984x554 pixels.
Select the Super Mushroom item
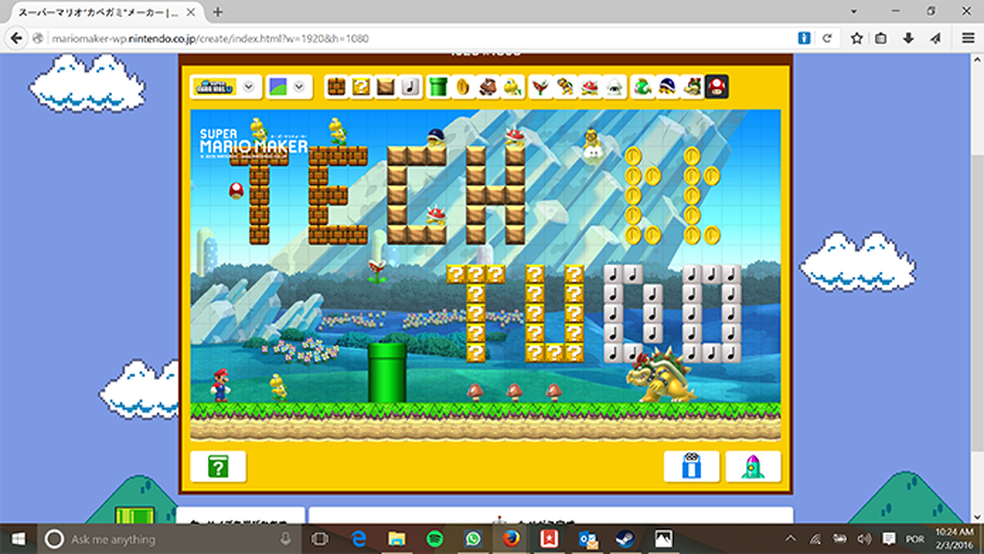pyautogui.click(x=717, y=87)
